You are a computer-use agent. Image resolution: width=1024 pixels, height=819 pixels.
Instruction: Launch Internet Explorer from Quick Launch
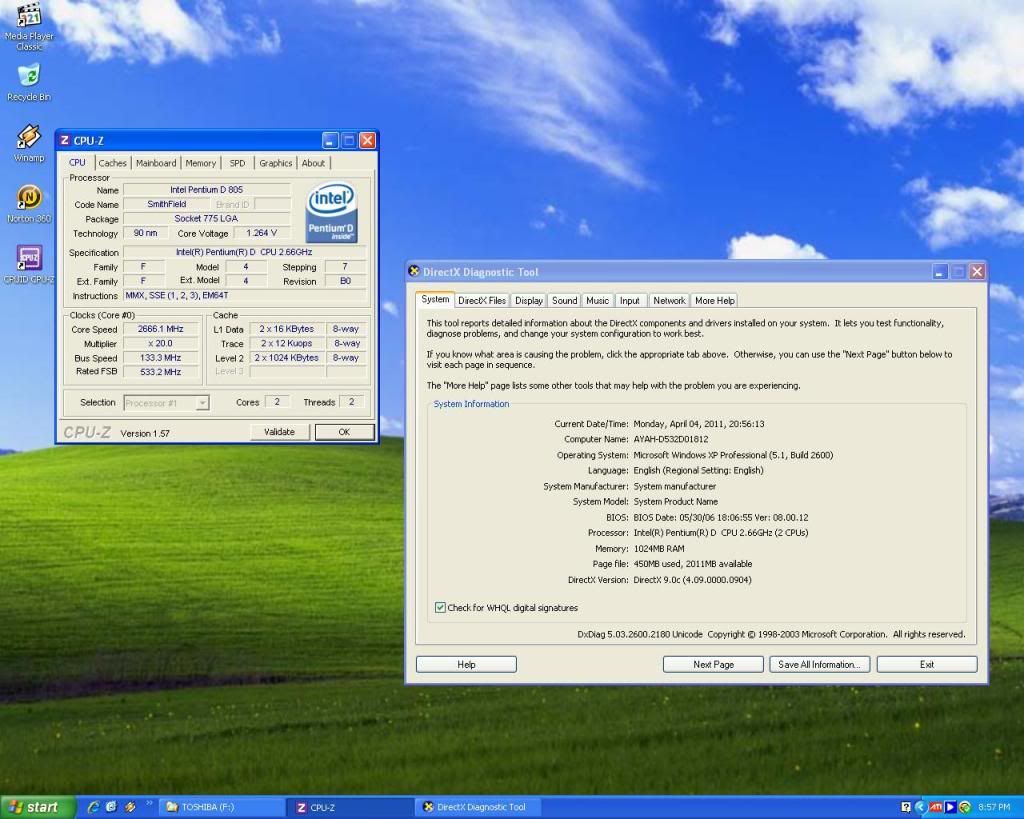93,807
